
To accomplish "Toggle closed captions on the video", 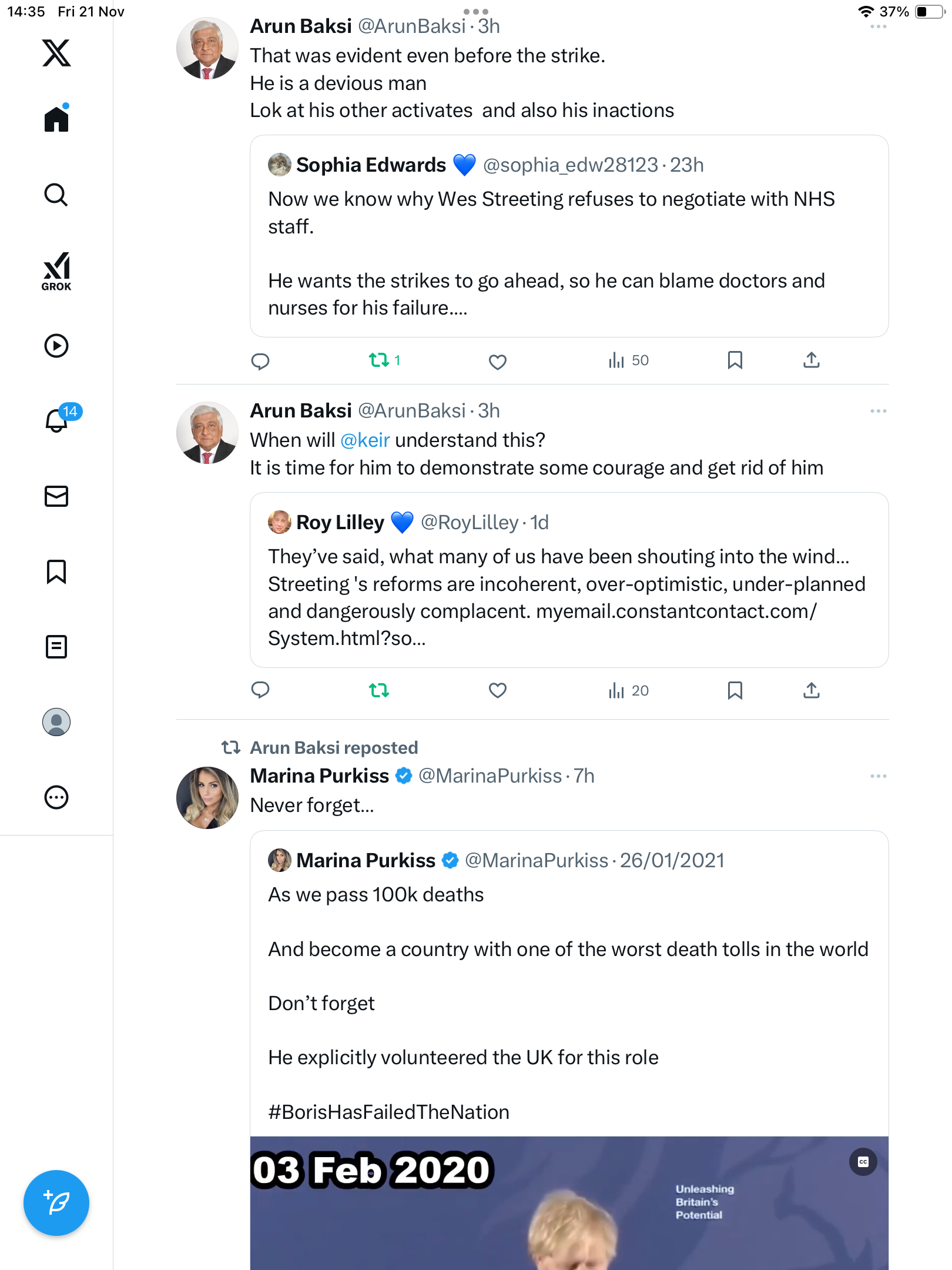I will point(863,1162).
